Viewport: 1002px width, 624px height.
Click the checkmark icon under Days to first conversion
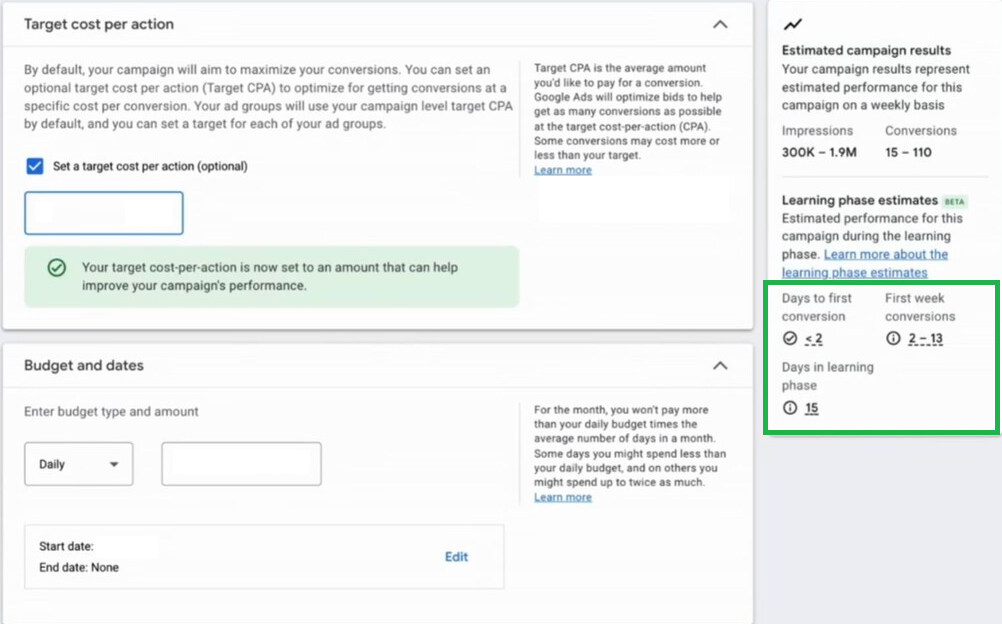(790, 338)
